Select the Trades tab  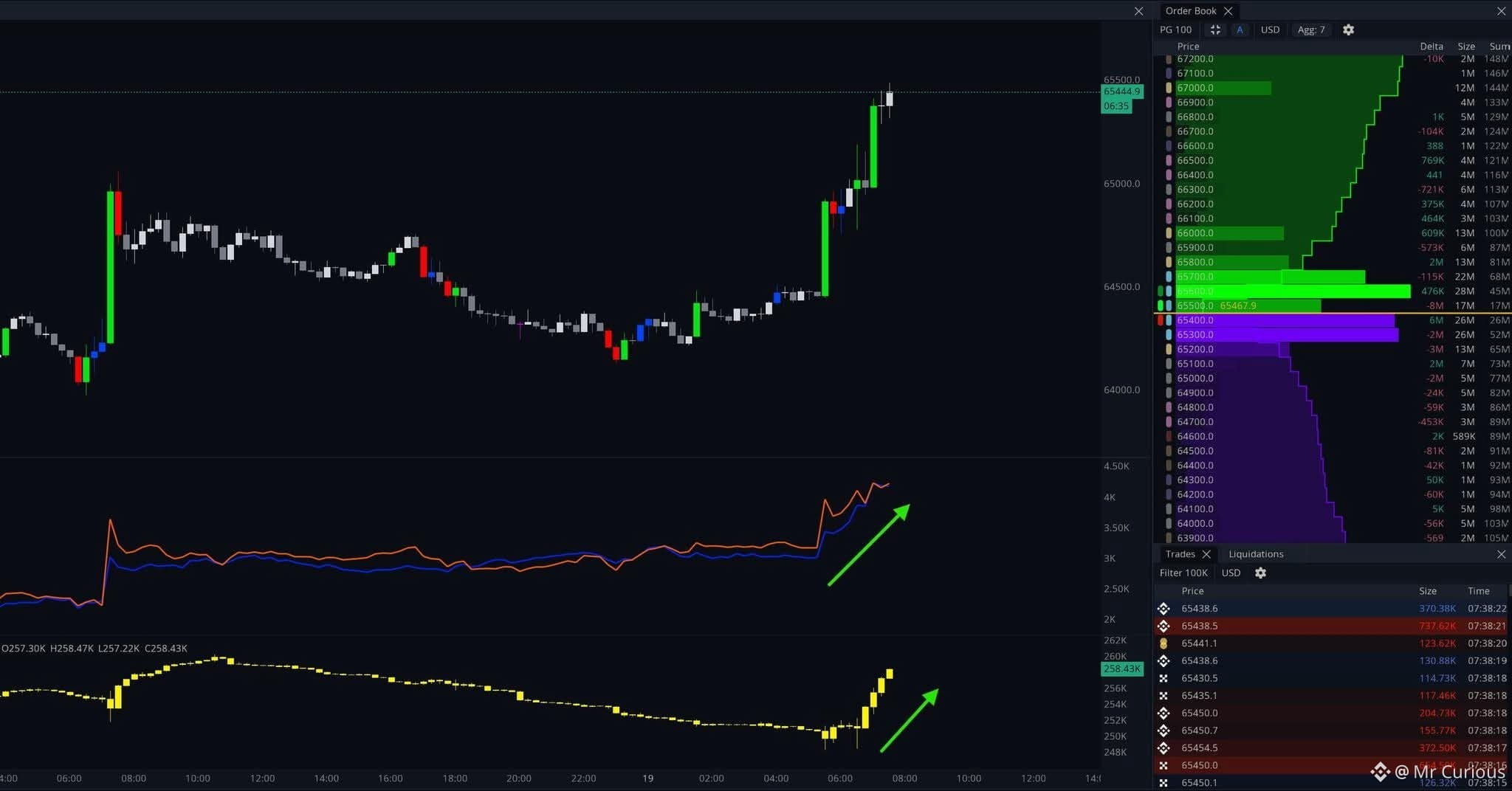(1180, 554)
